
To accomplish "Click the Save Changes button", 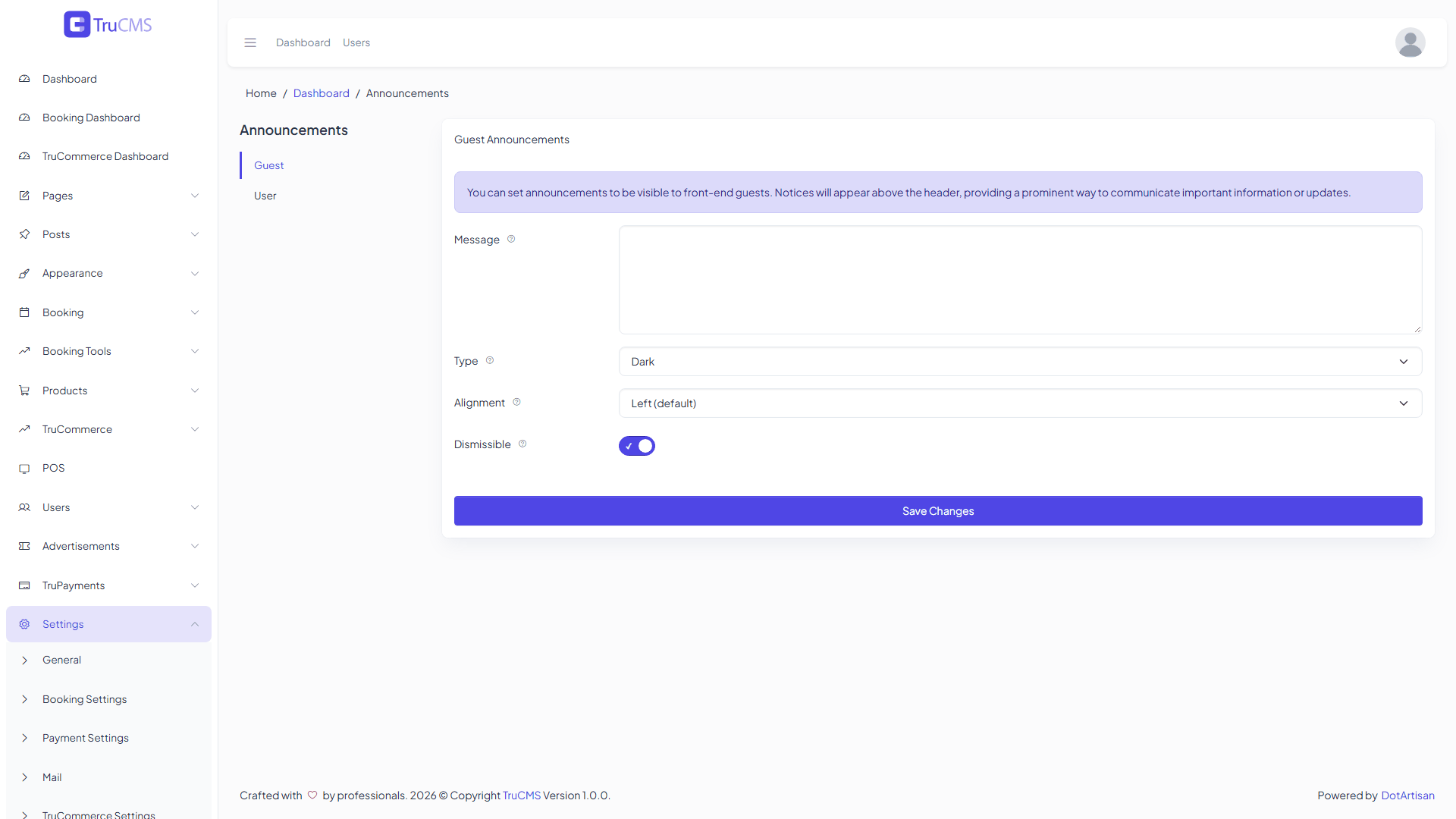I will pos(938,511).
